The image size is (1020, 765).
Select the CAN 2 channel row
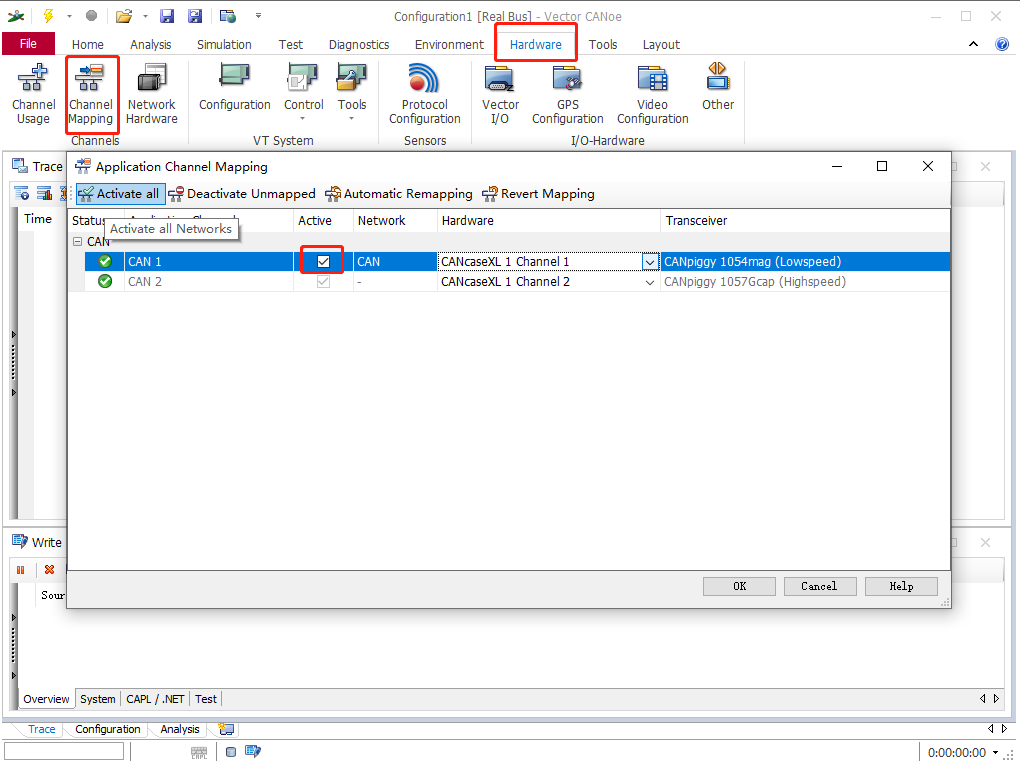click(517, 282)
